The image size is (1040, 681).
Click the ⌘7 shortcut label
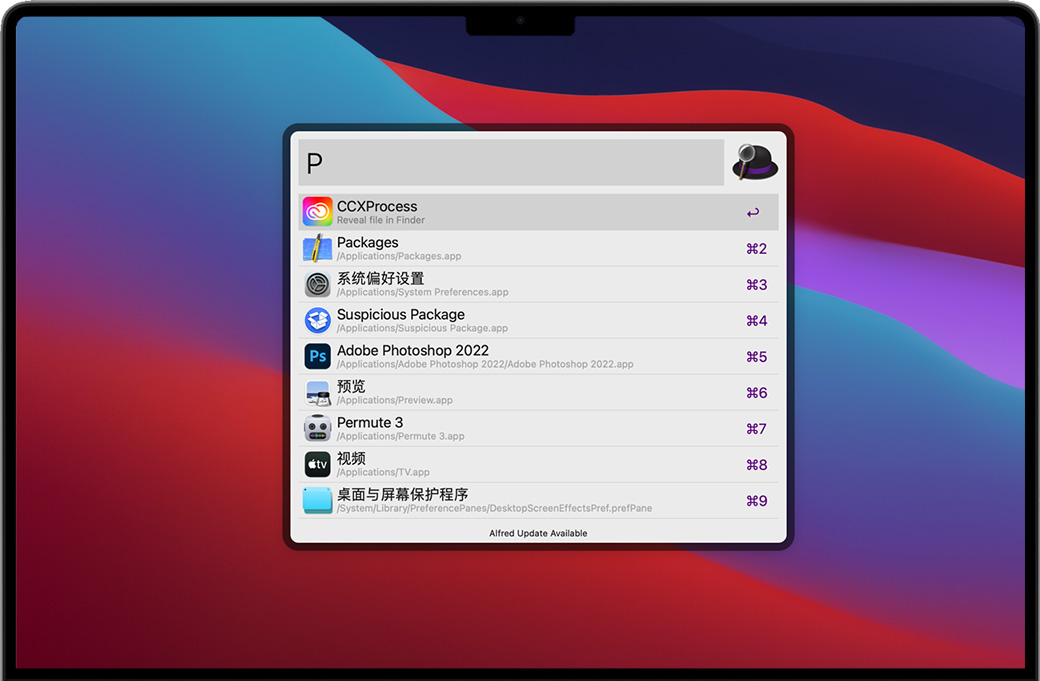[x=756, y=429]
